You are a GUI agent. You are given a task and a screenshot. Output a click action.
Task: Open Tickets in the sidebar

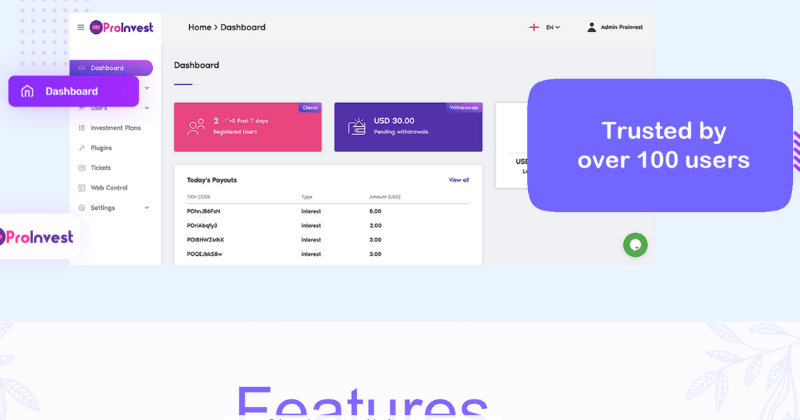[x=101, y=168]
